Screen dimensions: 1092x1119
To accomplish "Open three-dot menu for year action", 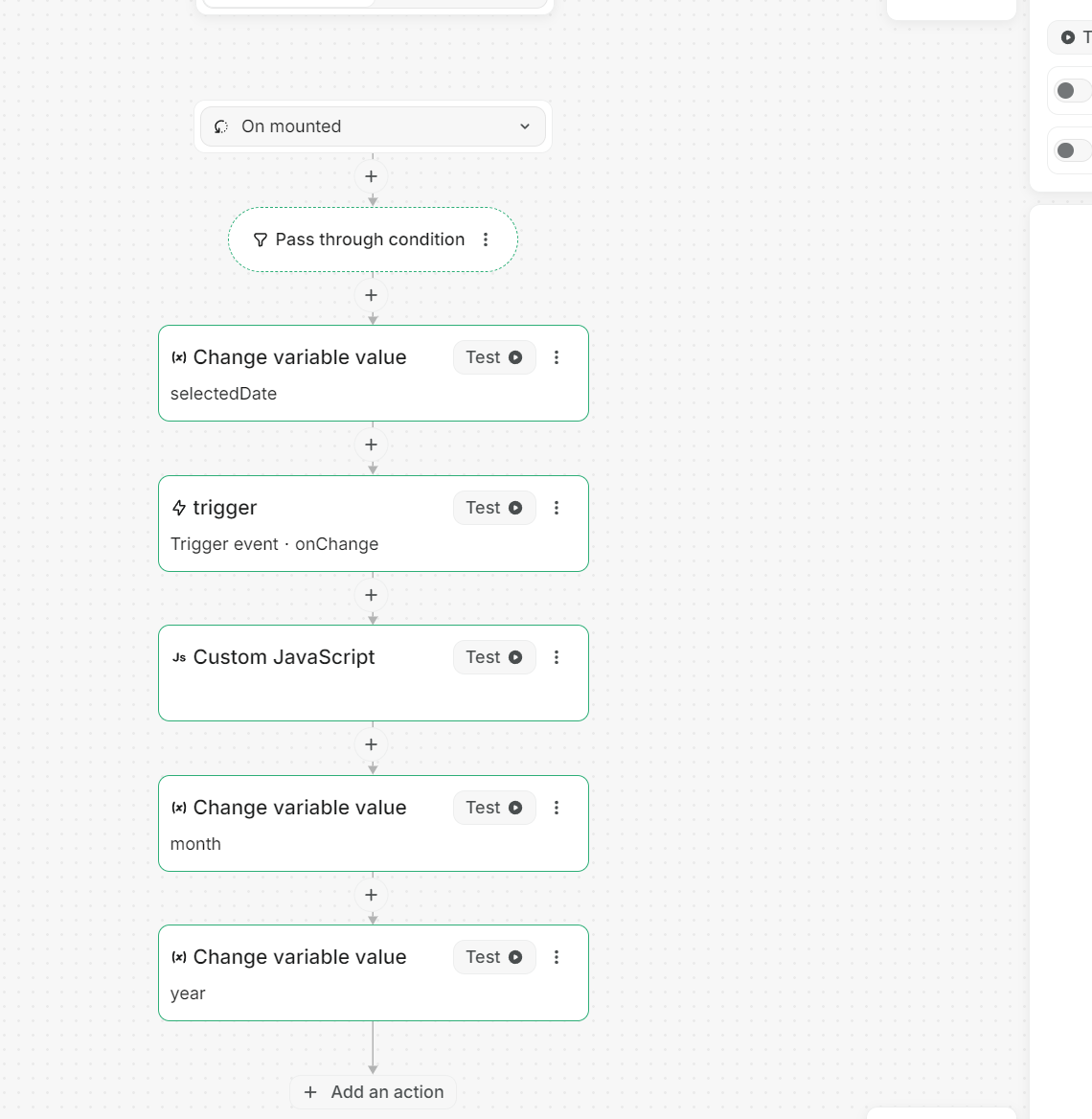I will [x=557, y=957].
